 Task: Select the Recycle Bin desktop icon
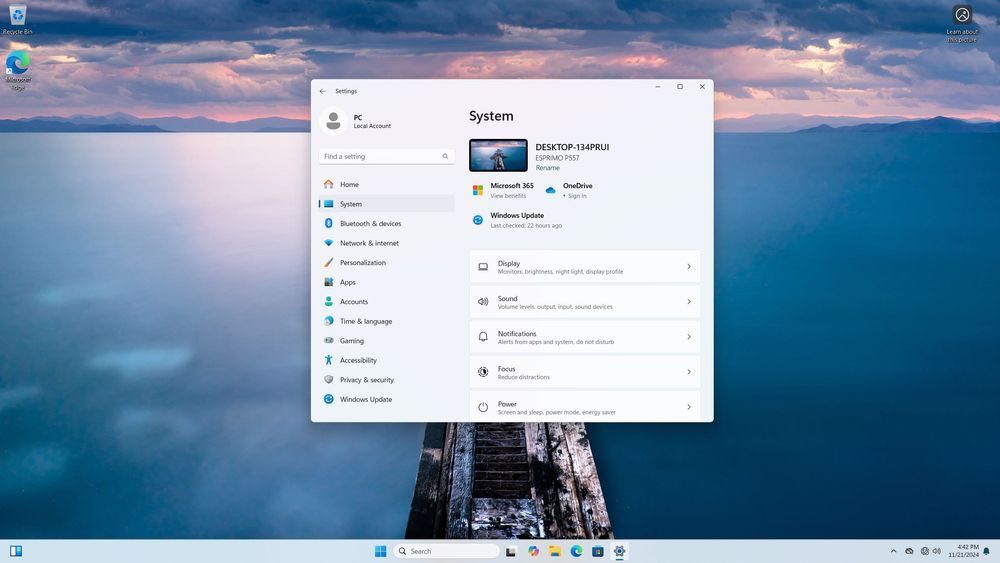click(x=17, y=19)
